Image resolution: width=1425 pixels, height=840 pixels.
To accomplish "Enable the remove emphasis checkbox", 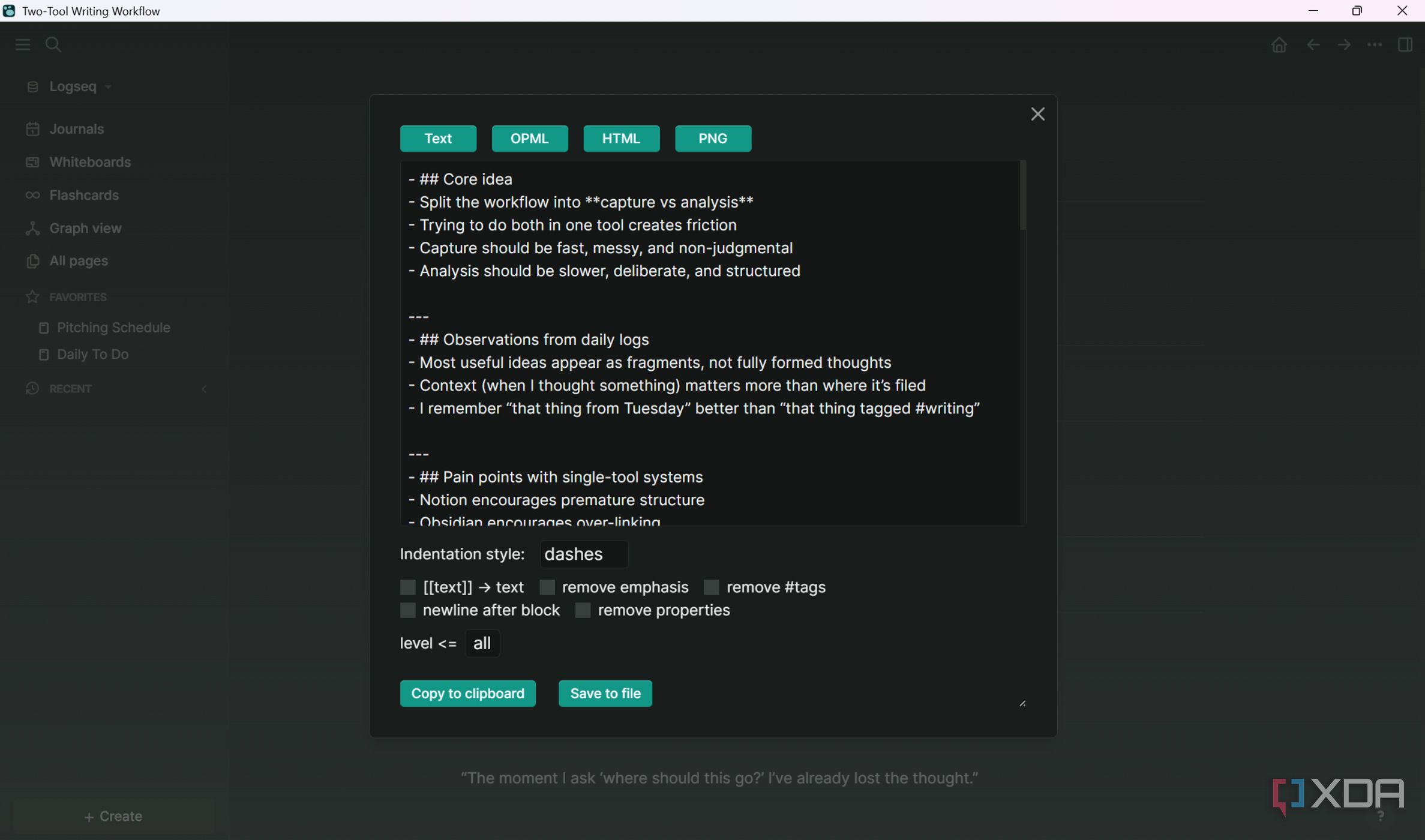I will [x=547, y=587].
